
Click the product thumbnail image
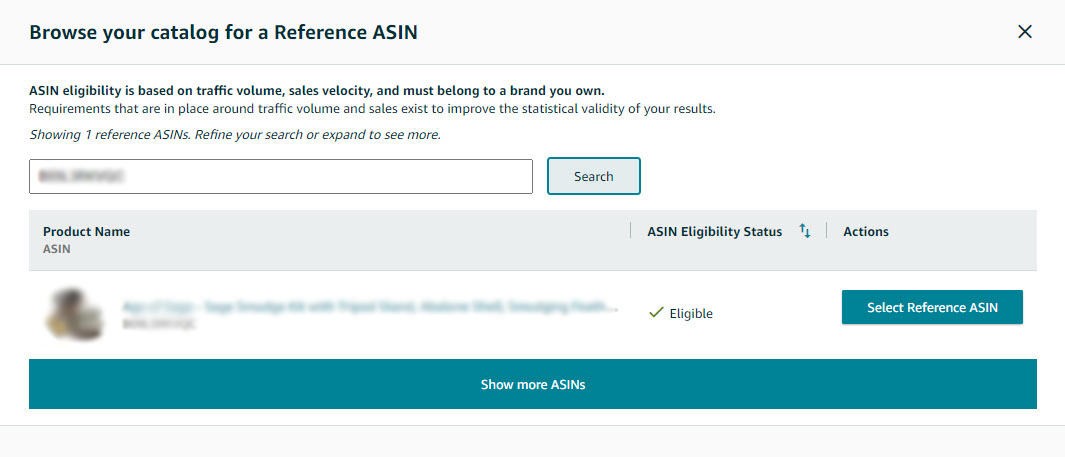[x=74, y=313]
